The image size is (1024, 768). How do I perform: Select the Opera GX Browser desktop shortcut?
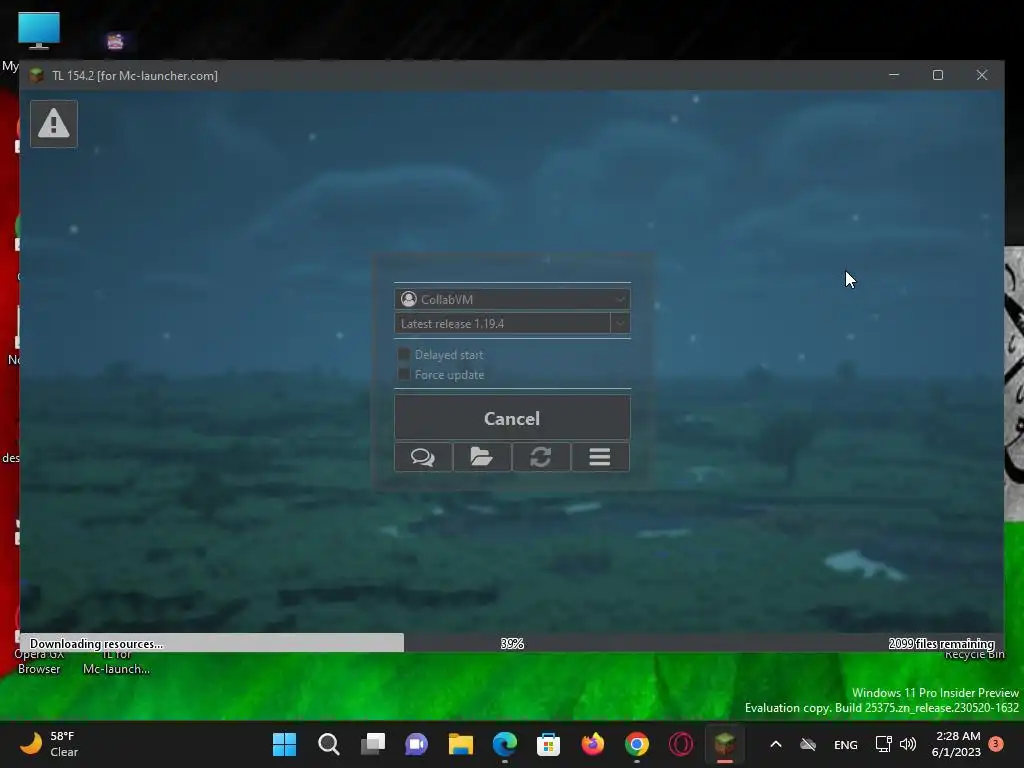(39, 661)
